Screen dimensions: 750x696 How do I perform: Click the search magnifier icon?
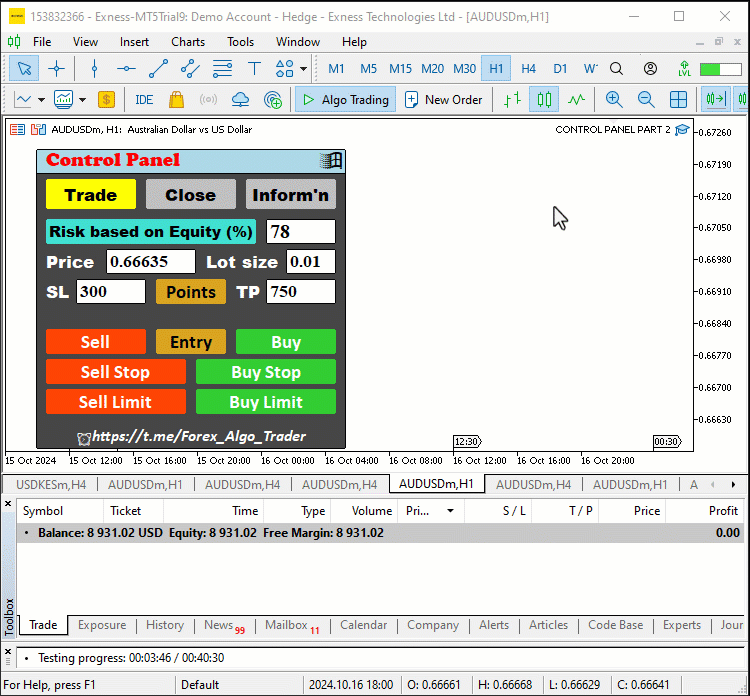(617, 69)
